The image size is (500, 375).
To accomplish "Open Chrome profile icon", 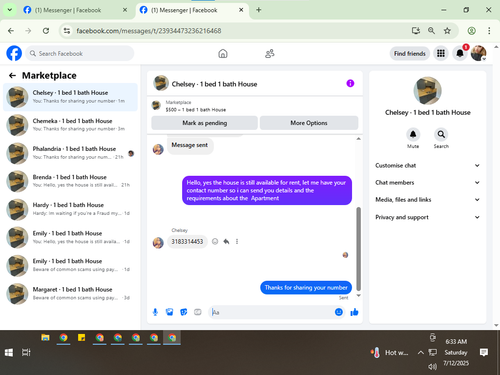I will (x=471, y=31).
